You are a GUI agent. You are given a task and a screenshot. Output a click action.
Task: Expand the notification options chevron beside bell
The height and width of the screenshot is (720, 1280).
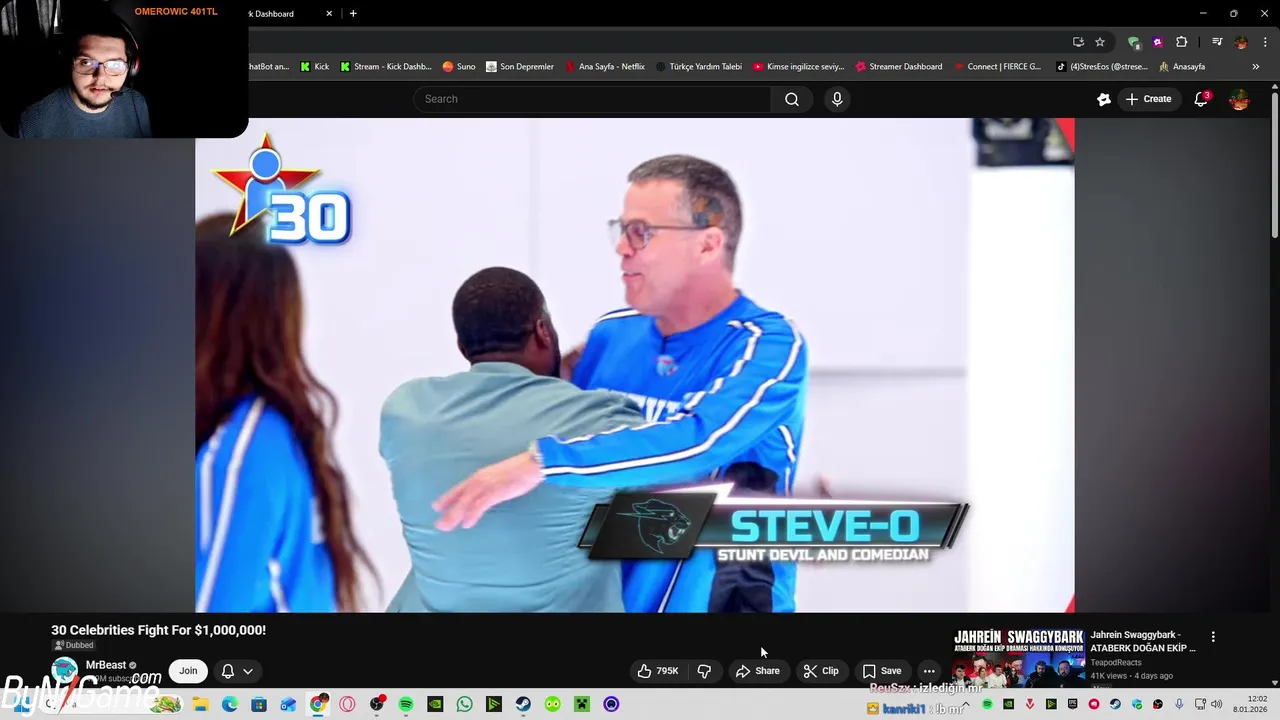click(248, 671)
